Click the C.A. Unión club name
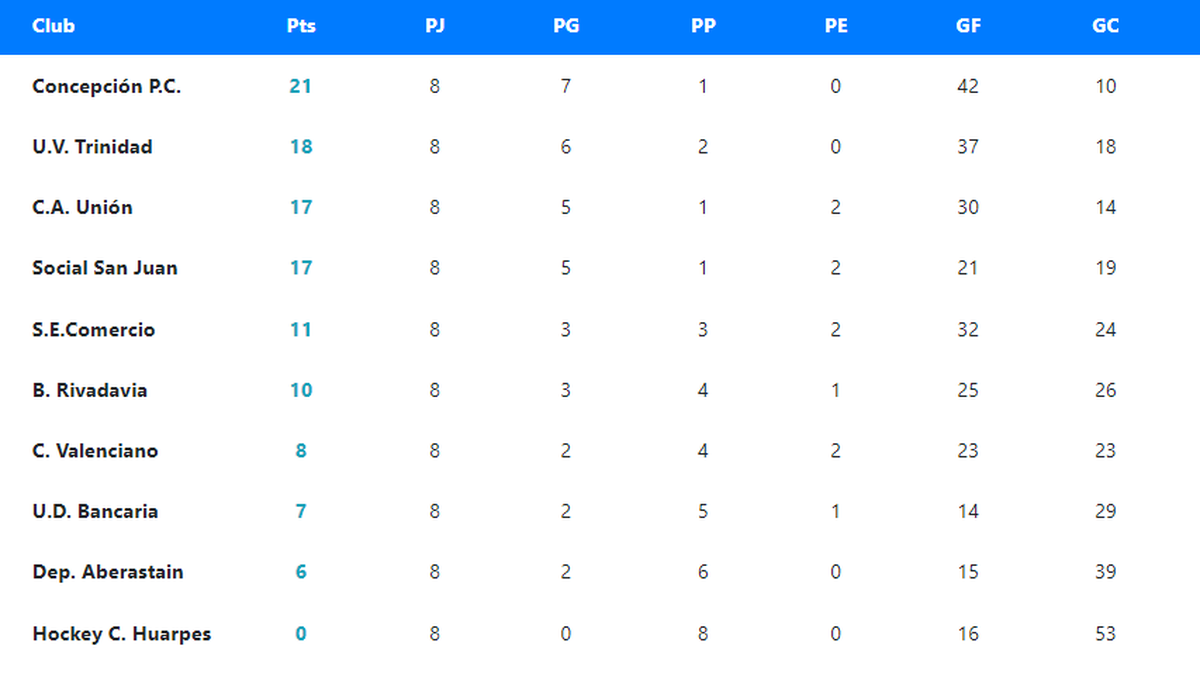Image resolution: width=1200 pixels, height=677 pixels. [x=82, y=208]
